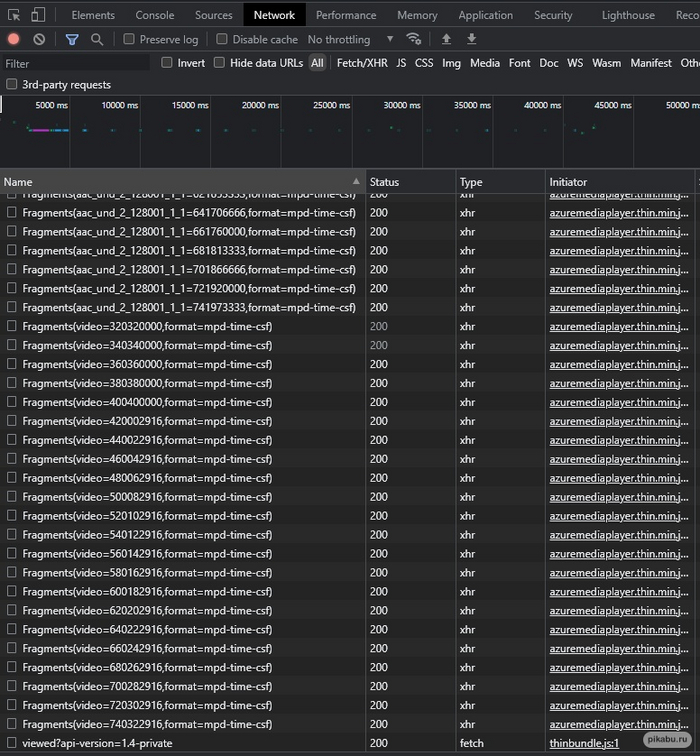The image size is (700, 756).
Task: Filter requests by Fetch/XHR type
Action: coord(361,63)
